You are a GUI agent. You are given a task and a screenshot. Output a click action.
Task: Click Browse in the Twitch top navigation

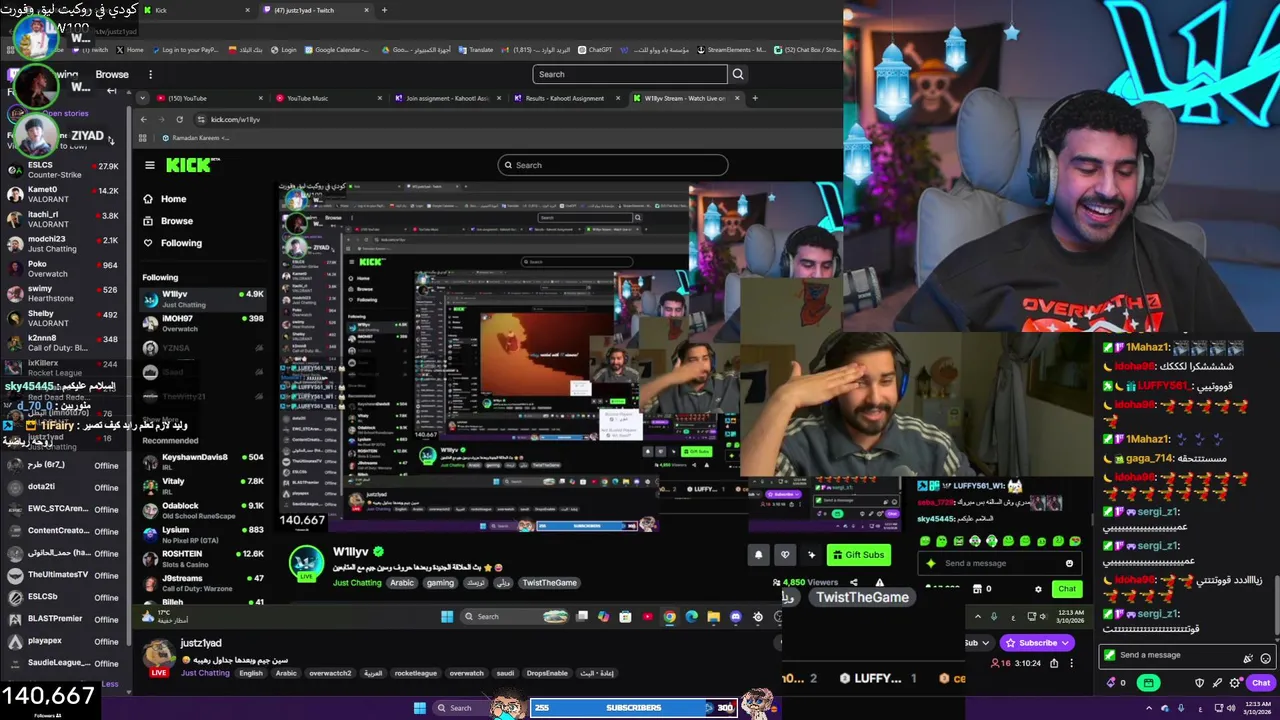(x=112, y=74)
